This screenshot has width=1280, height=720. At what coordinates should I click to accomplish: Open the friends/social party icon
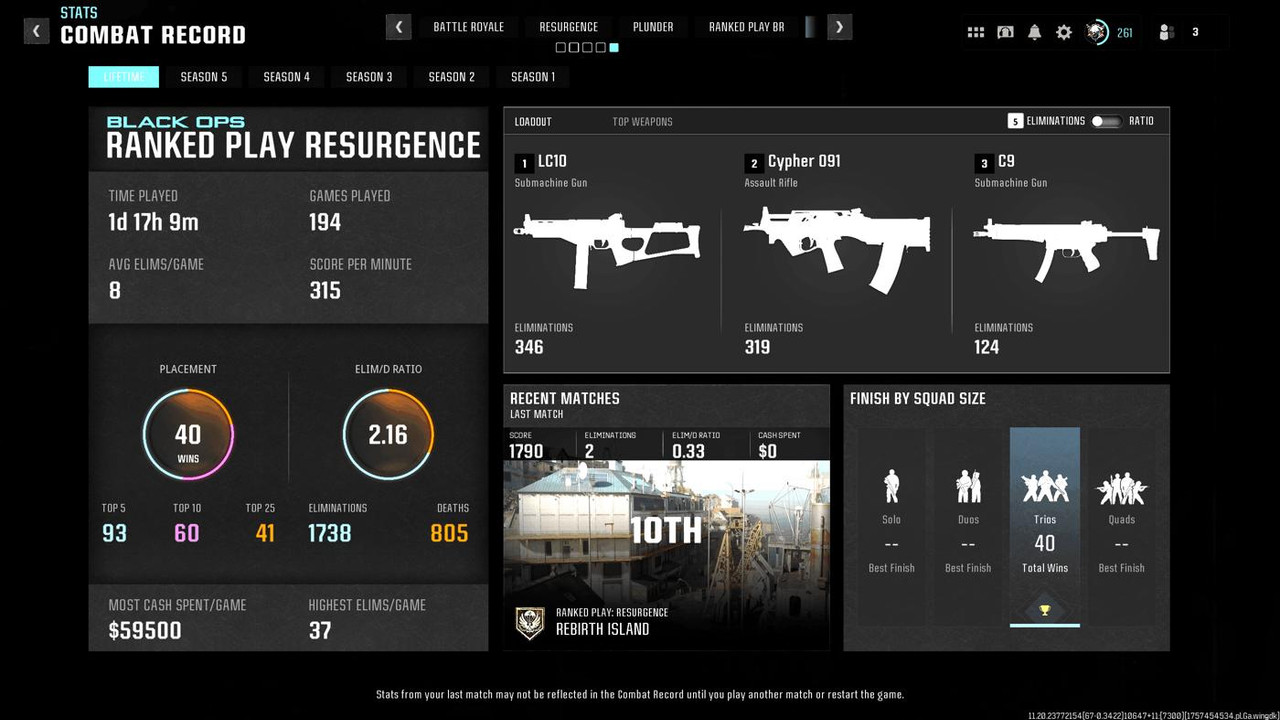tap(1165, 32)
